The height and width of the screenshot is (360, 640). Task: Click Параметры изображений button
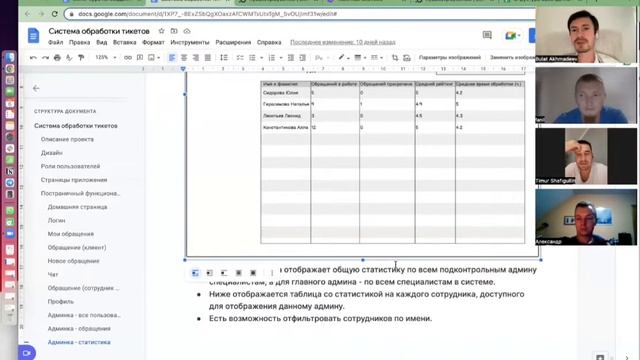tap(450, 58)
